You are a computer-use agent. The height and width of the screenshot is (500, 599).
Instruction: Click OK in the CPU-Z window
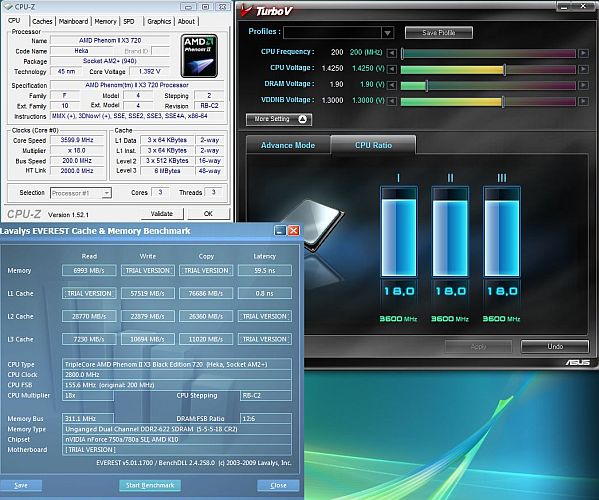[208, 214]
